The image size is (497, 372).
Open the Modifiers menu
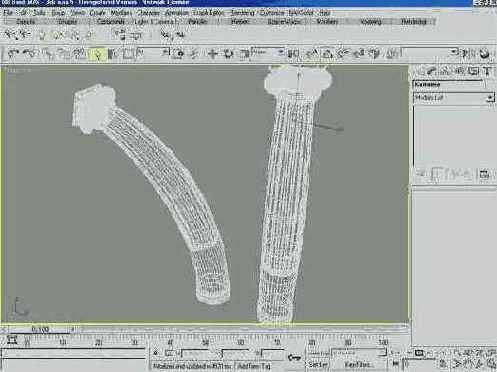(121, 13)
